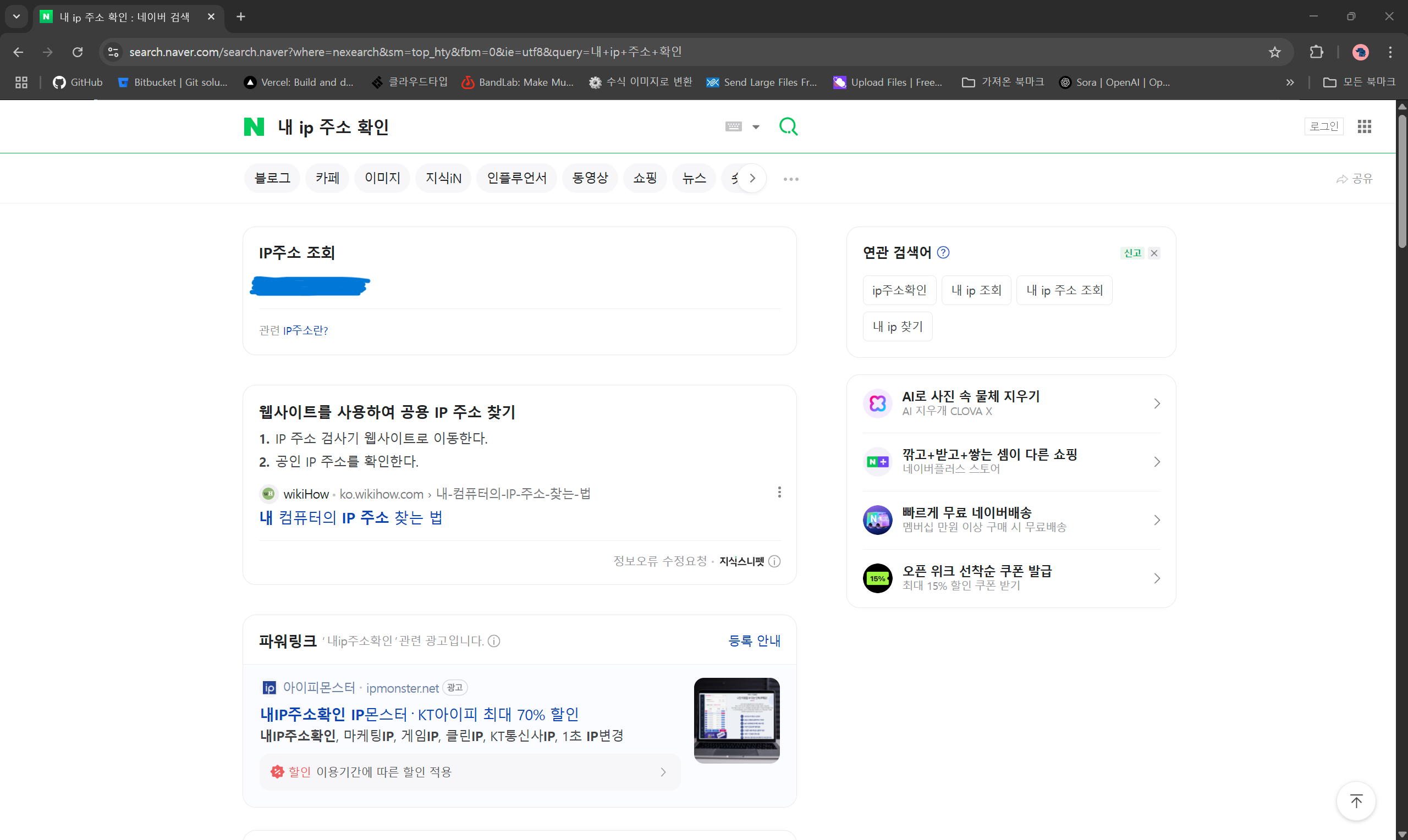Viewport: 1408px width, 840px height.
Task: Open 오픈 위크 선착순 쿠폰 발급 chevron
Action: (1157, 578)
